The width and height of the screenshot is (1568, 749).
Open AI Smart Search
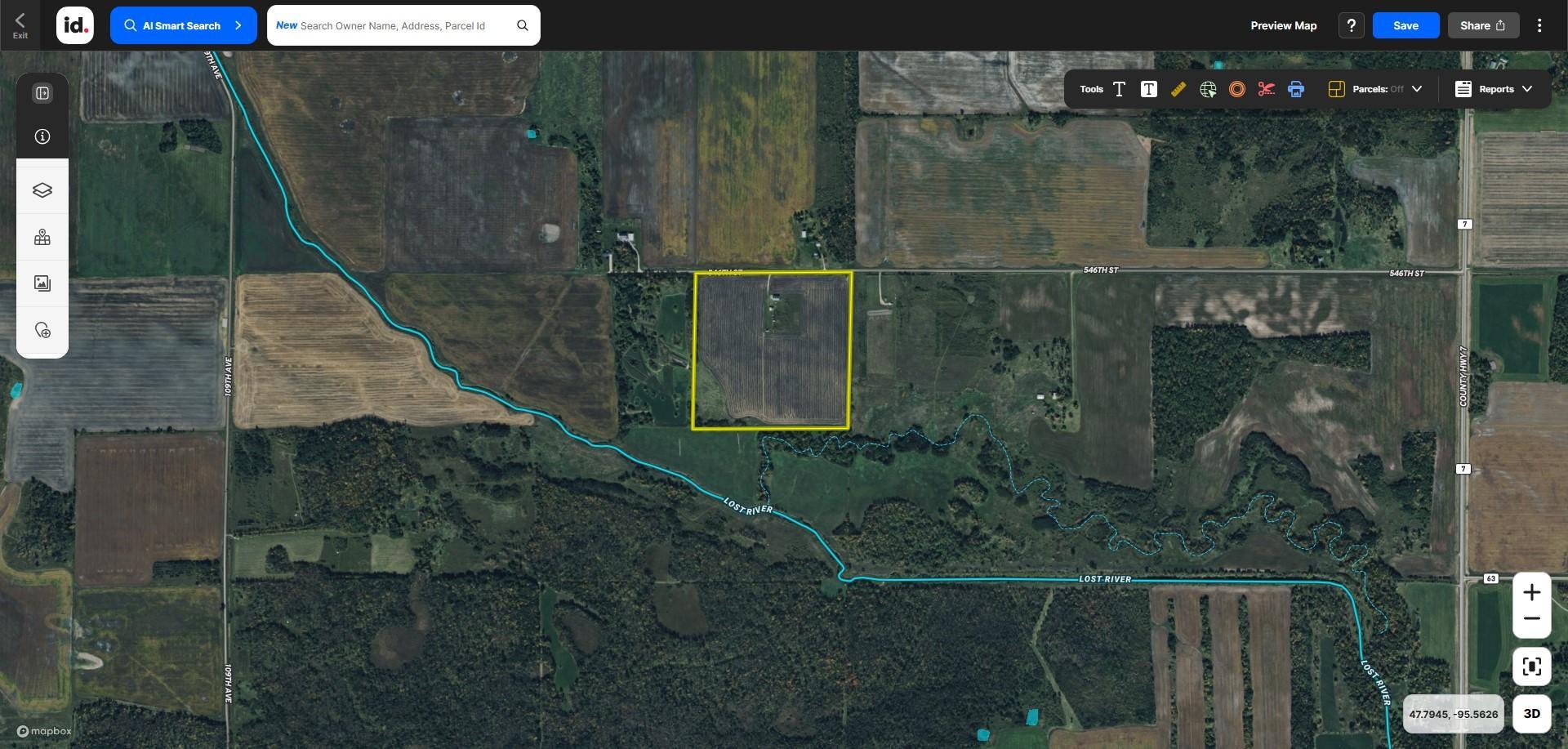click(x=183, y=25)
